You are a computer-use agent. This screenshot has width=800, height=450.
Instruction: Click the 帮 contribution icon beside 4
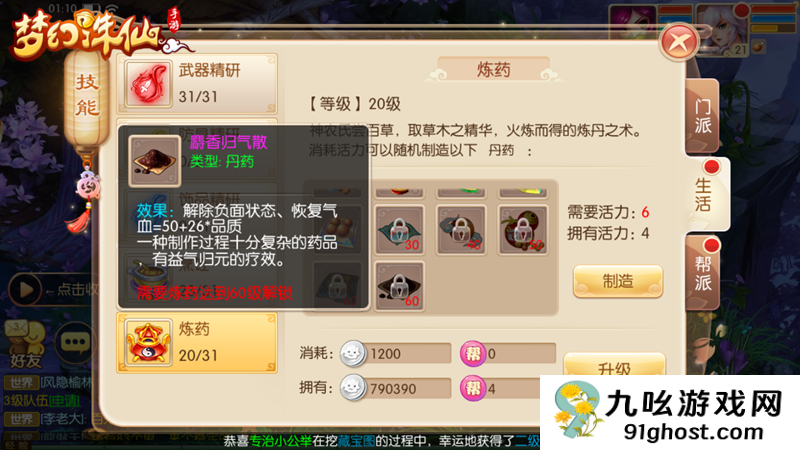(473, 388)
